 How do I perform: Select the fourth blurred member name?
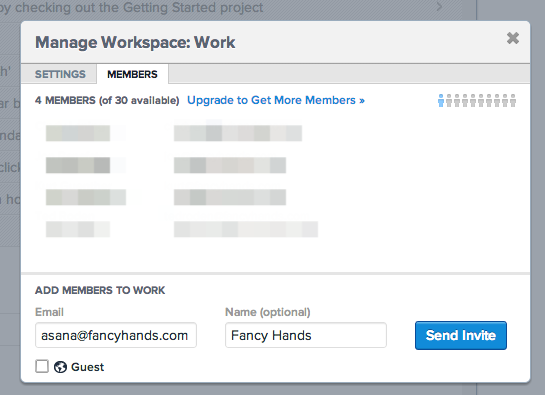point(78,229)
